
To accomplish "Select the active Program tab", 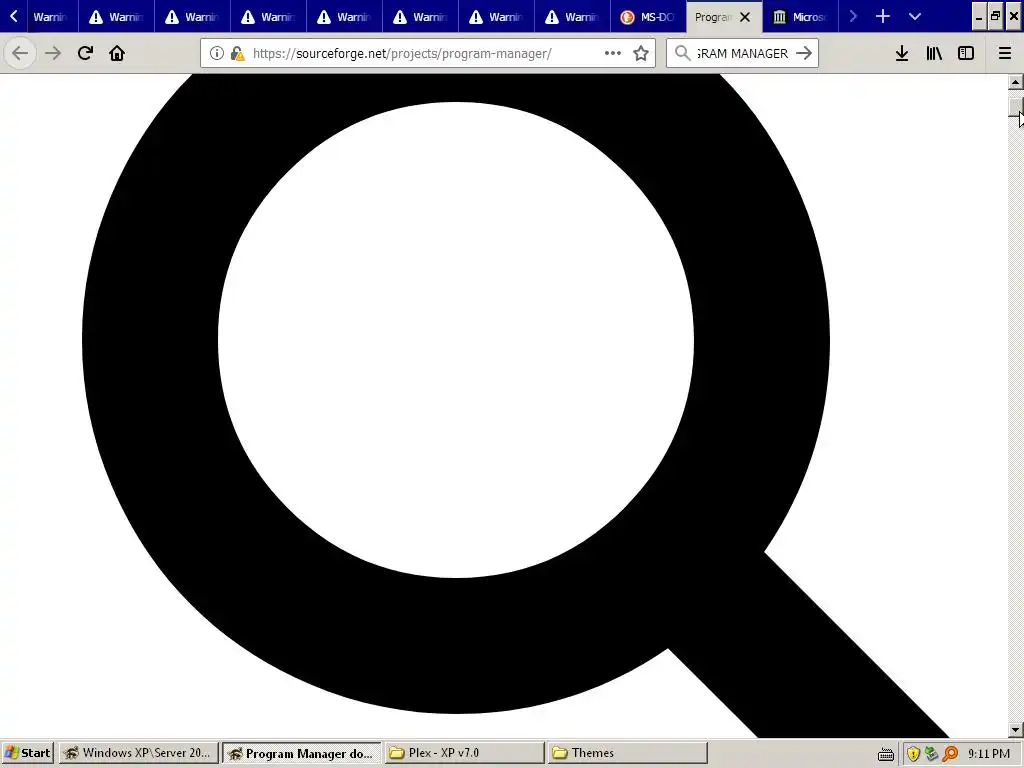I will point(713,17).
